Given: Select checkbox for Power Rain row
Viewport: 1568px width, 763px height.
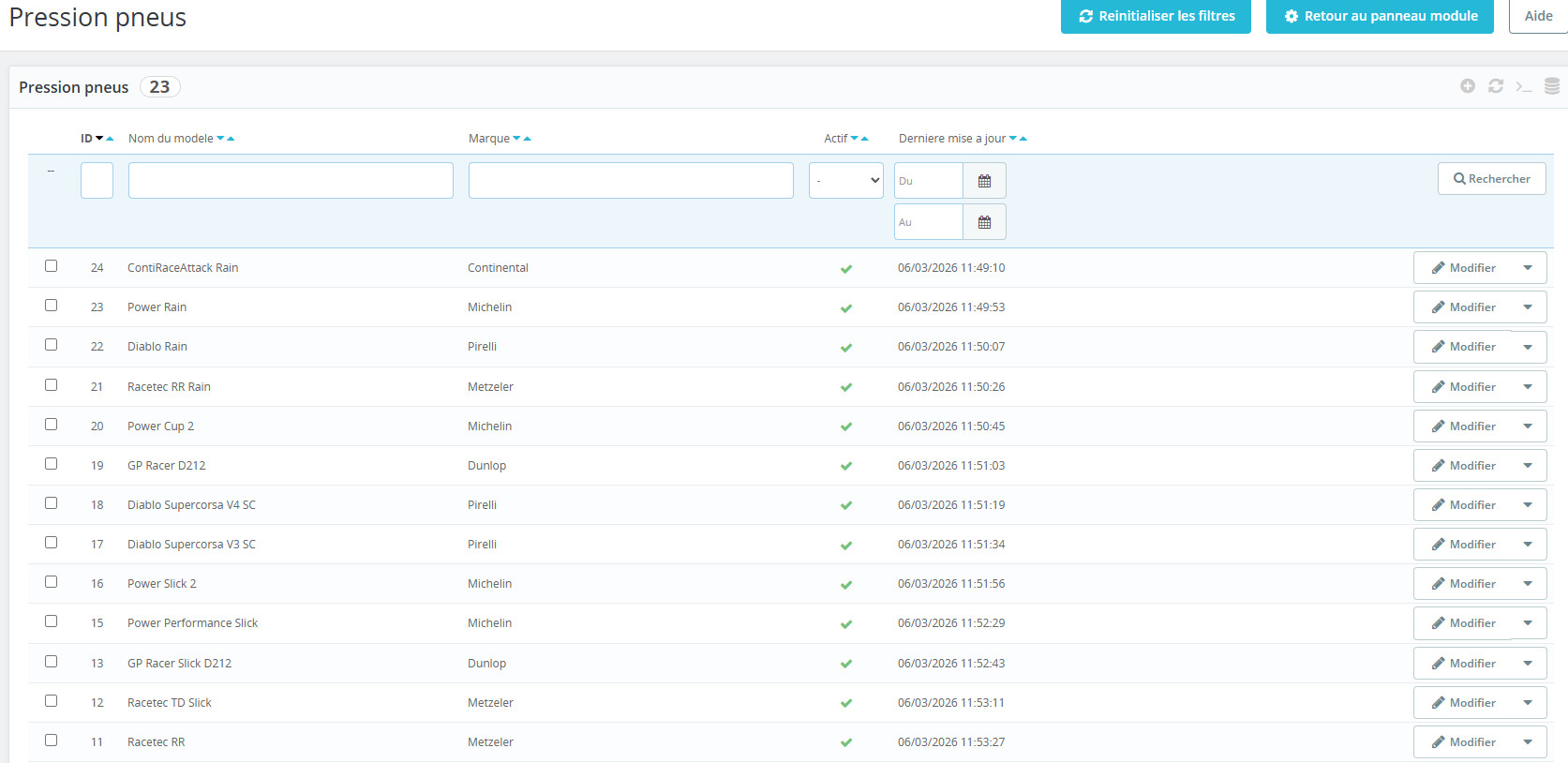Looking at the screenshot, I should pyautogui.click(x=52, y=306).
